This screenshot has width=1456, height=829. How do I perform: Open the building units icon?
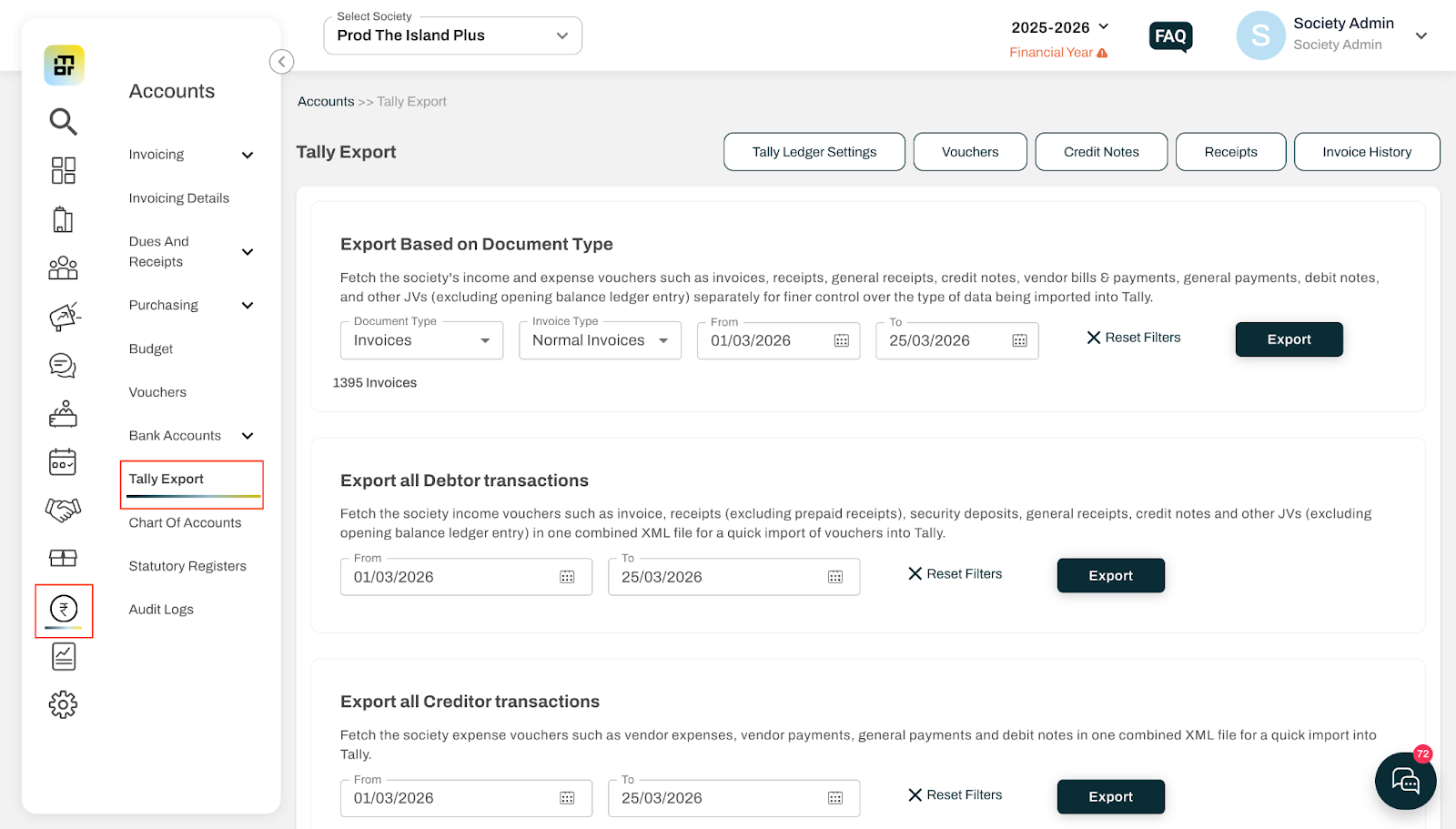tap(63, 219)
